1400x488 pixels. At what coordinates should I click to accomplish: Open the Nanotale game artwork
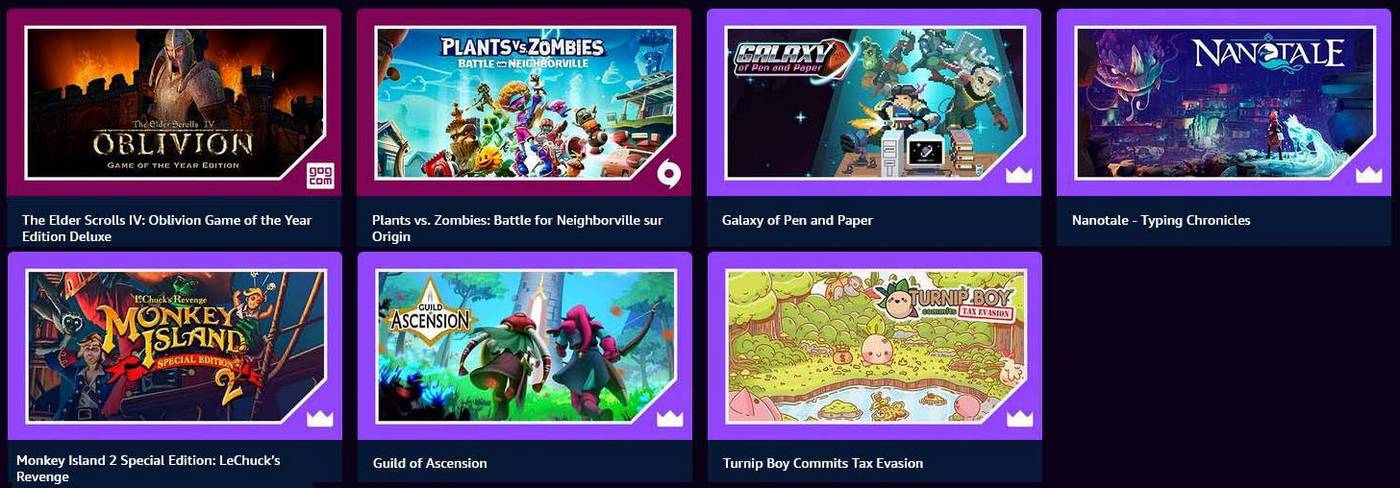tap(1225, 103)
